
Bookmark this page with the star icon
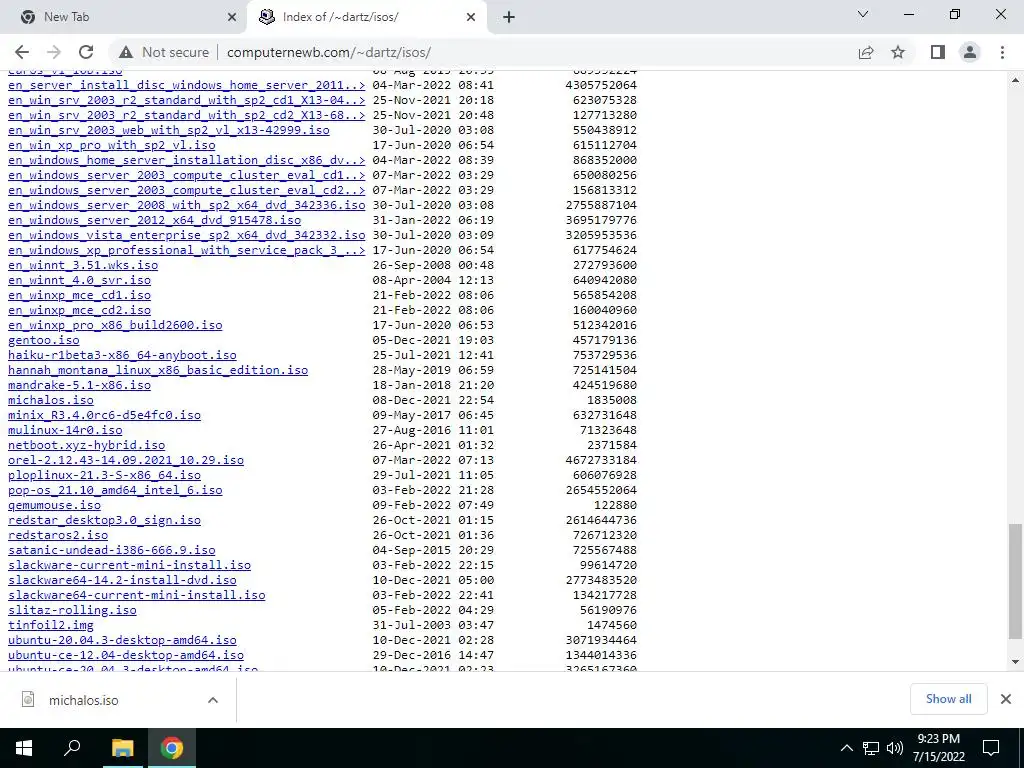[x=898, y=52]
